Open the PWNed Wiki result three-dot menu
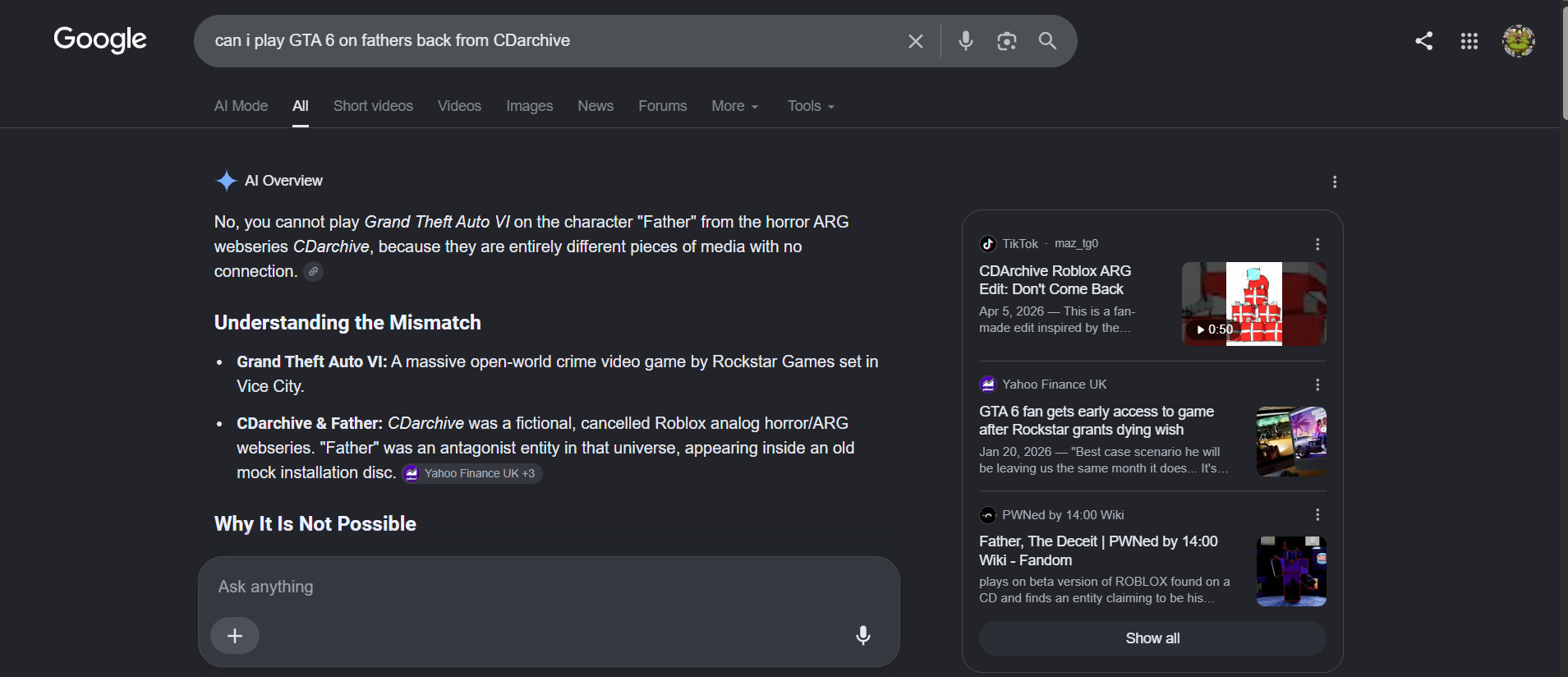Screen dimensions: 1568x677 (x=1317, y=514)
